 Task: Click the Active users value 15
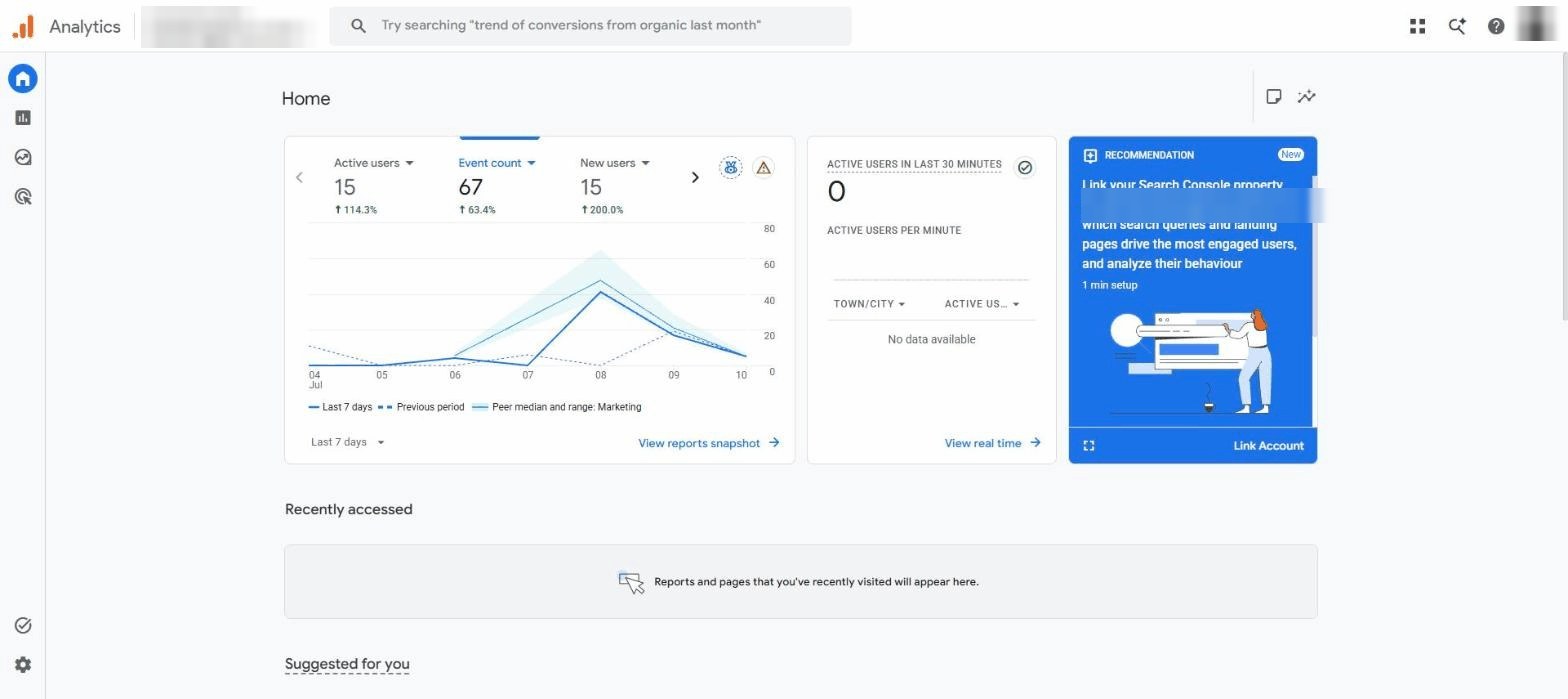(345, 187)
